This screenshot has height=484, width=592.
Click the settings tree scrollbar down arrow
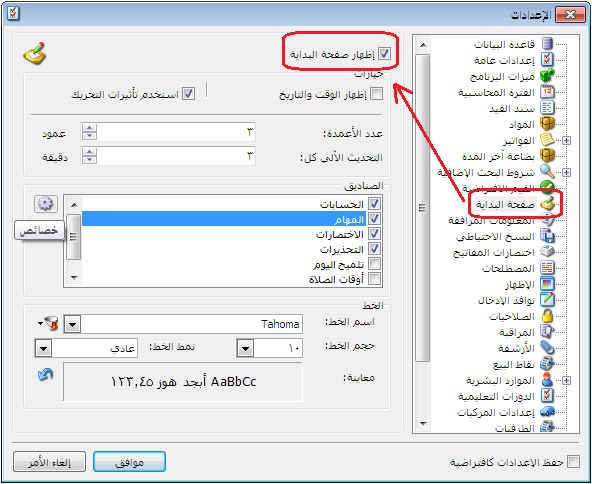[423, 424]
